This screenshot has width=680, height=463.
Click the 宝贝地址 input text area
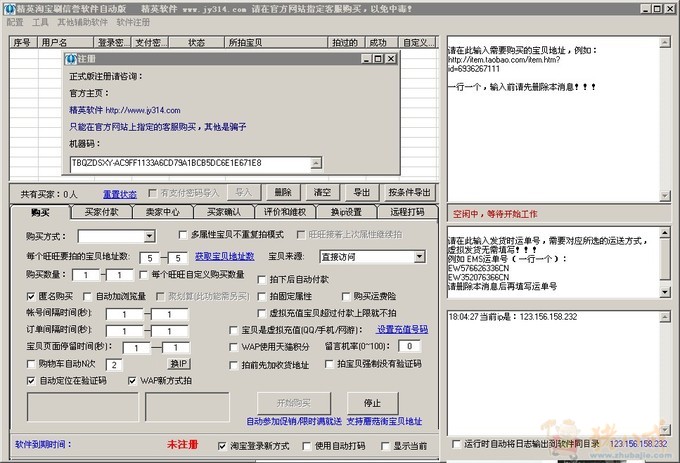pos(553,119)
